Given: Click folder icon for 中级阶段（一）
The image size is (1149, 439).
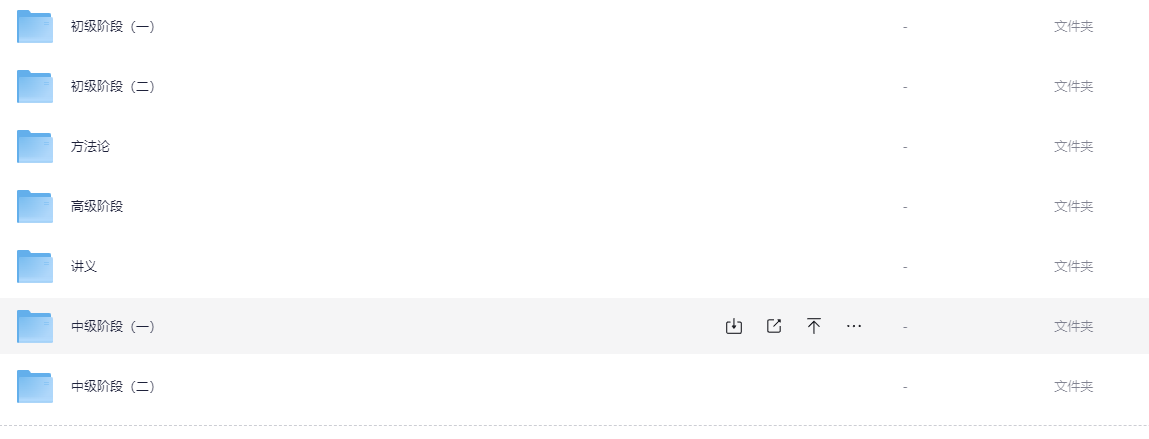Looking at the screenshot, I should point(35,327).
